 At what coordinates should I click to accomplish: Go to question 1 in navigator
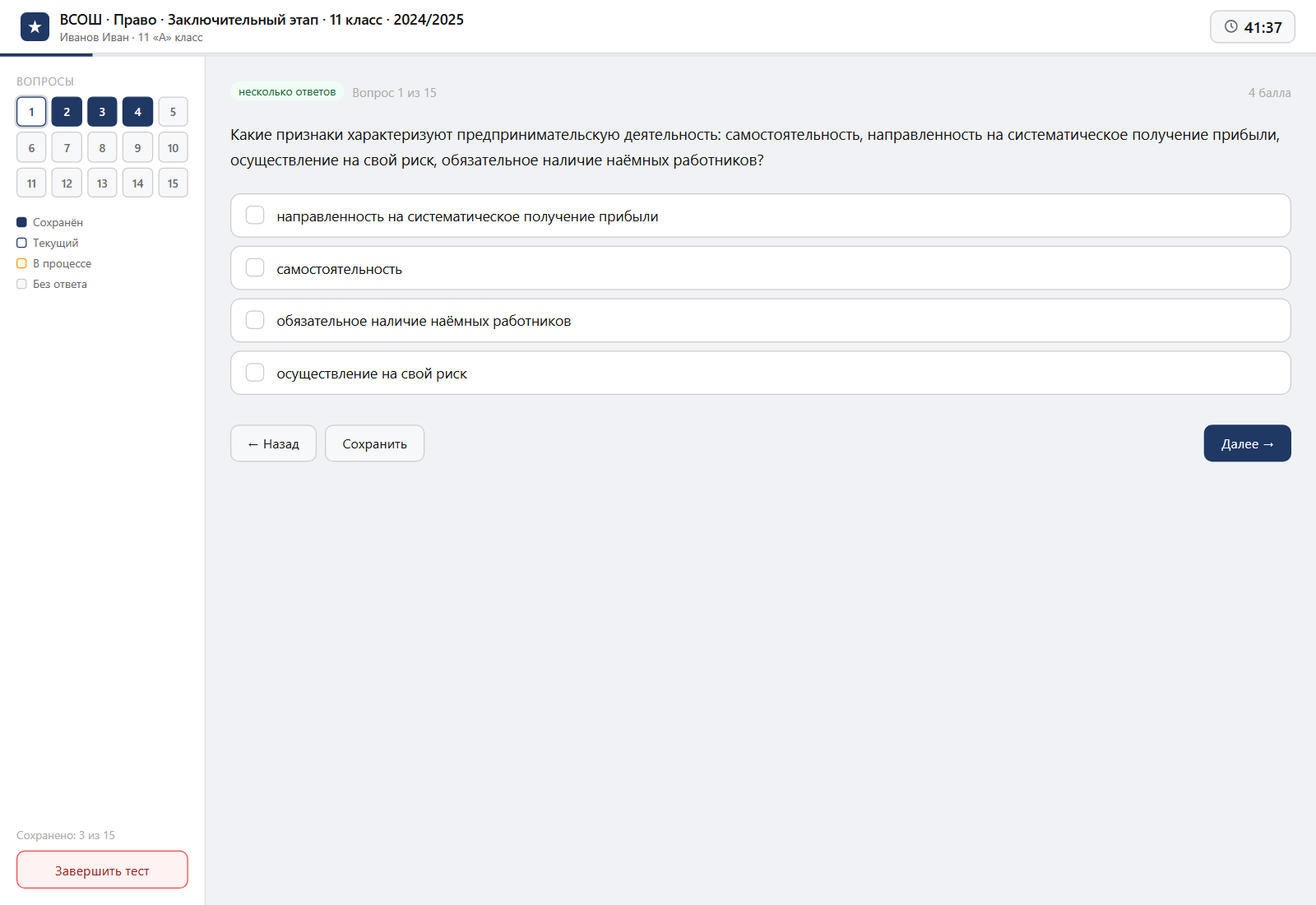click(31, 112)
